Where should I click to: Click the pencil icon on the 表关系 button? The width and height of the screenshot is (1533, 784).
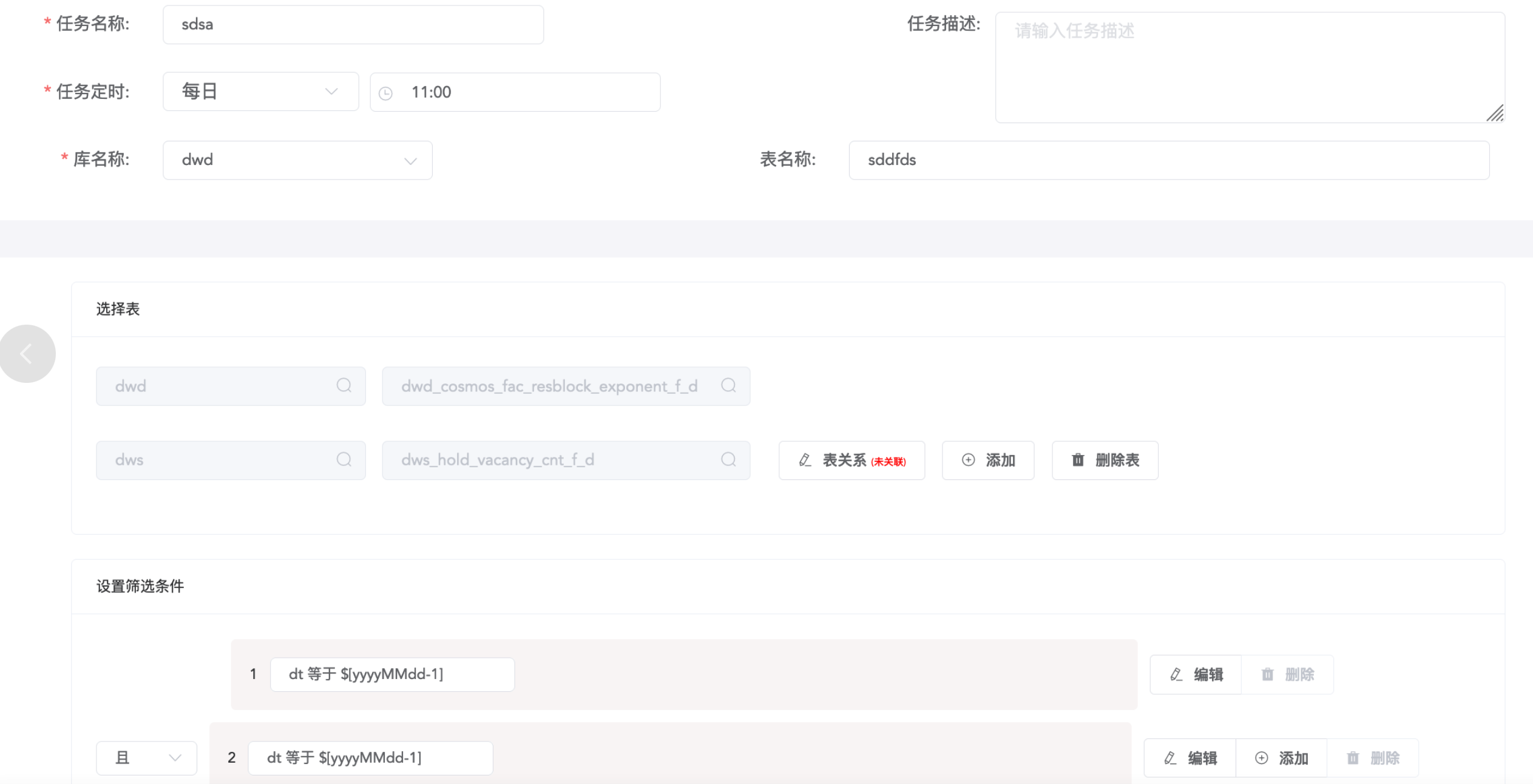tap(805, 460)
